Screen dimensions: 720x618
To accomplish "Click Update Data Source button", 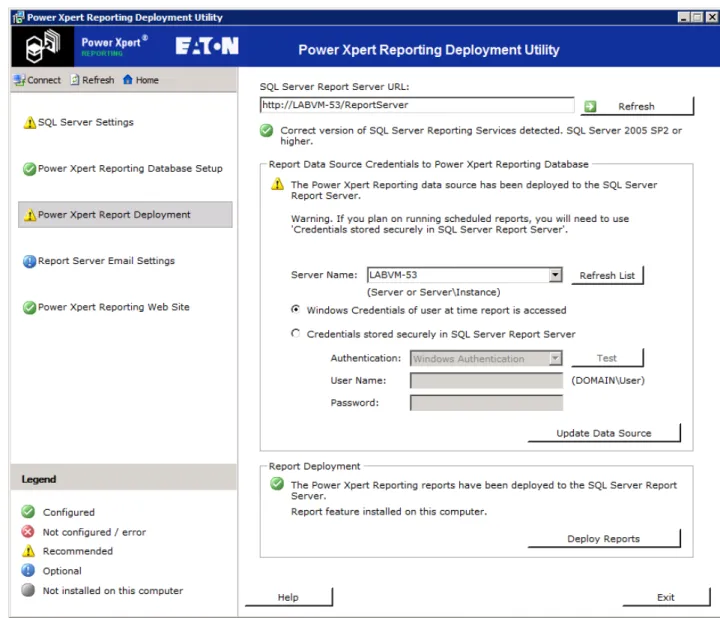I will click(x=604, y=433).
